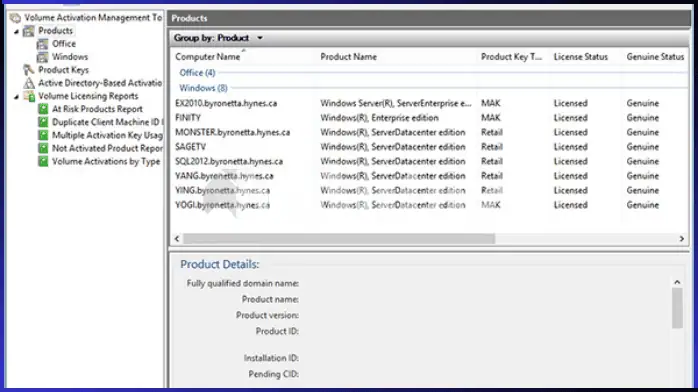Click the MAK key type for FINITY
The width and height of the screenshot is (698, 392).
491,118
